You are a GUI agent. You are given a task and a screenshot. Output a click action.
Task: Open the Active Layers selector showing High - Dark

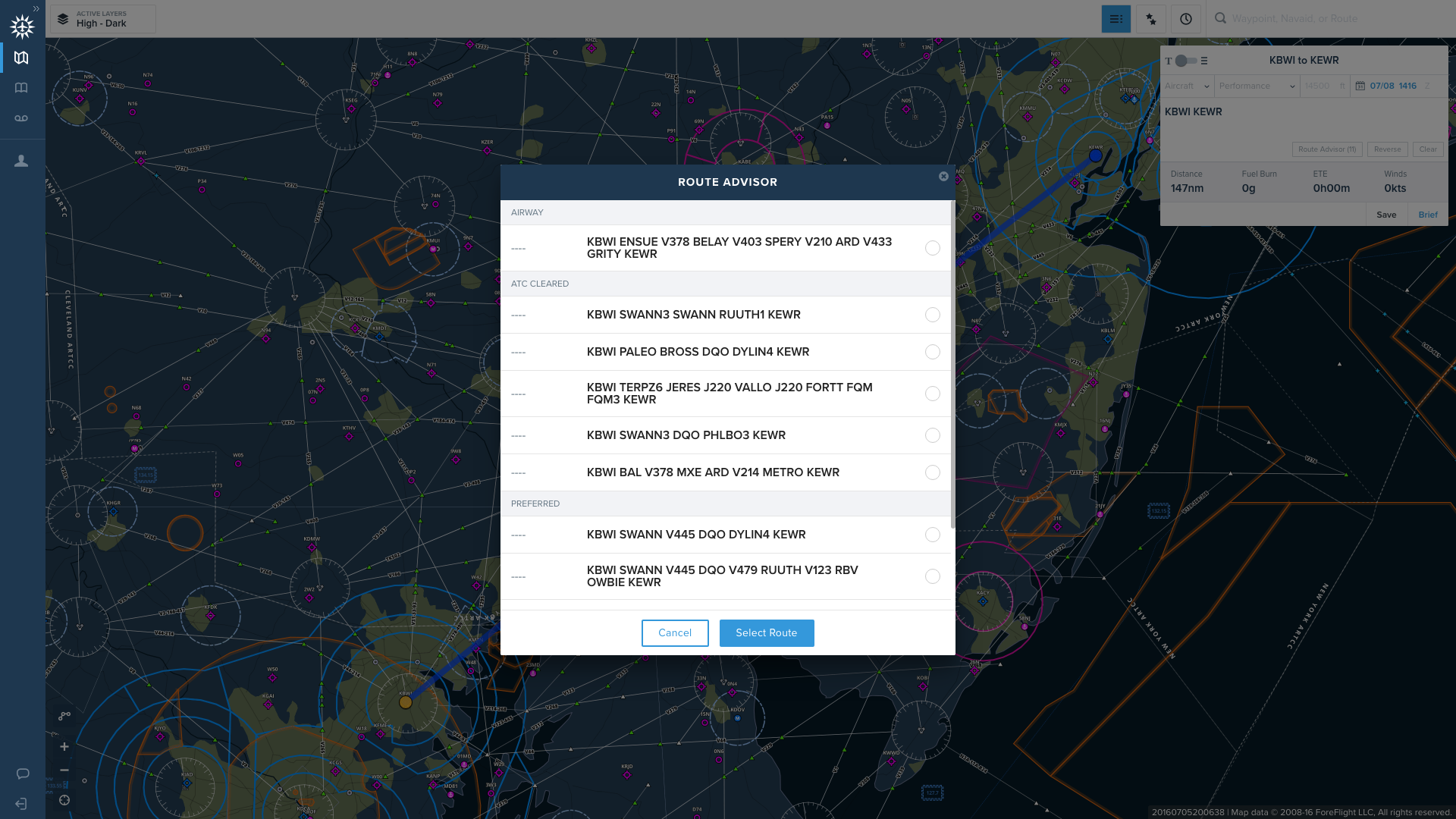101,19
